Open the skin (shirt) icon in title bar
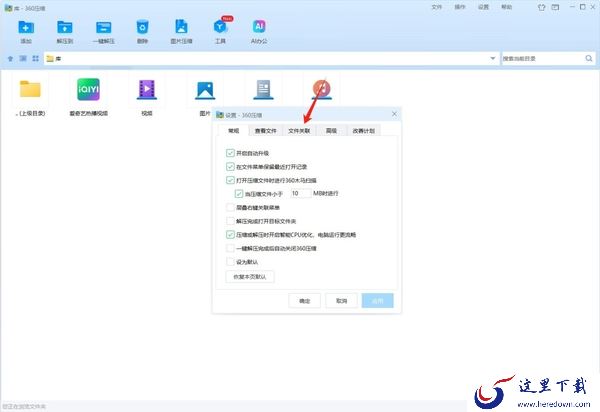The height and width of the screenshot is (412, 600). pos(541,7)
